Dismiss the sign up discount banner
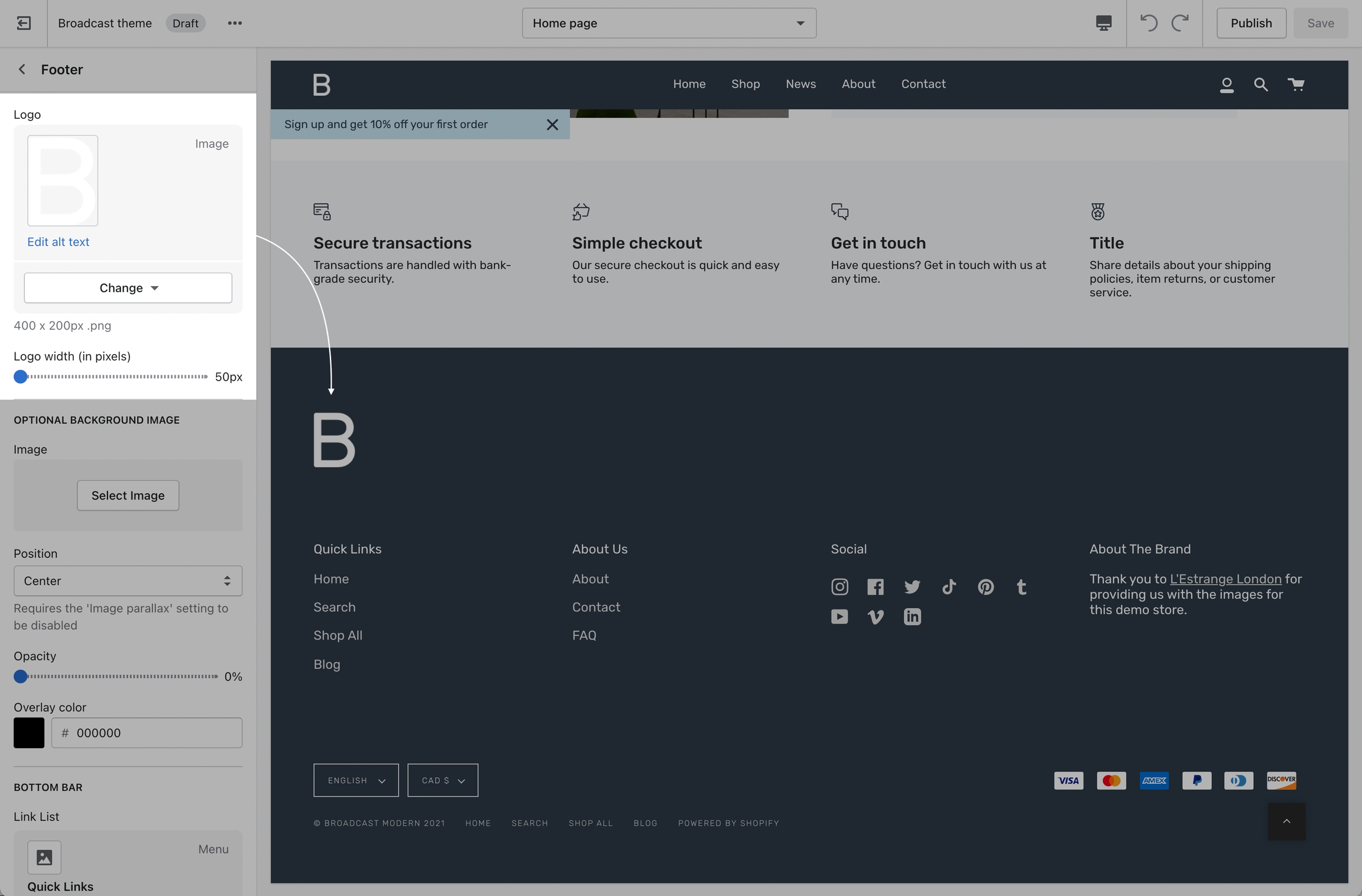1362x896 pixels. 552,125
